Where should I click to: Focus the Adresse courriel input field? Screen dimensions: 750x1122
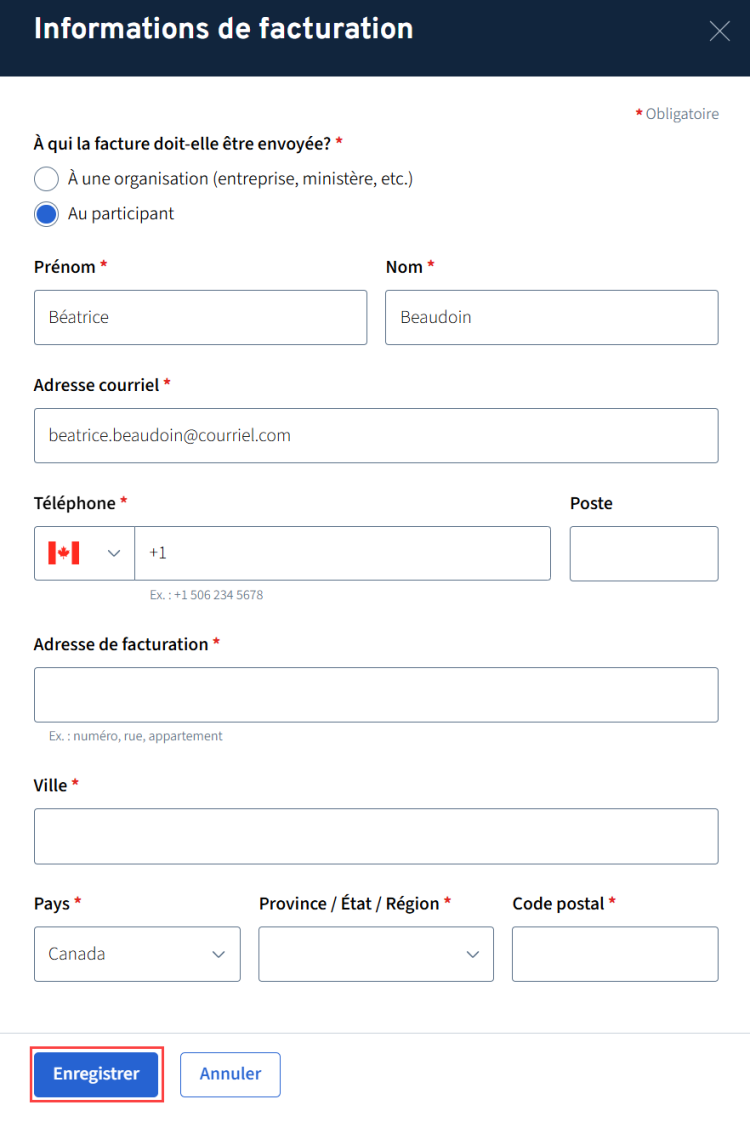(375, 436)
